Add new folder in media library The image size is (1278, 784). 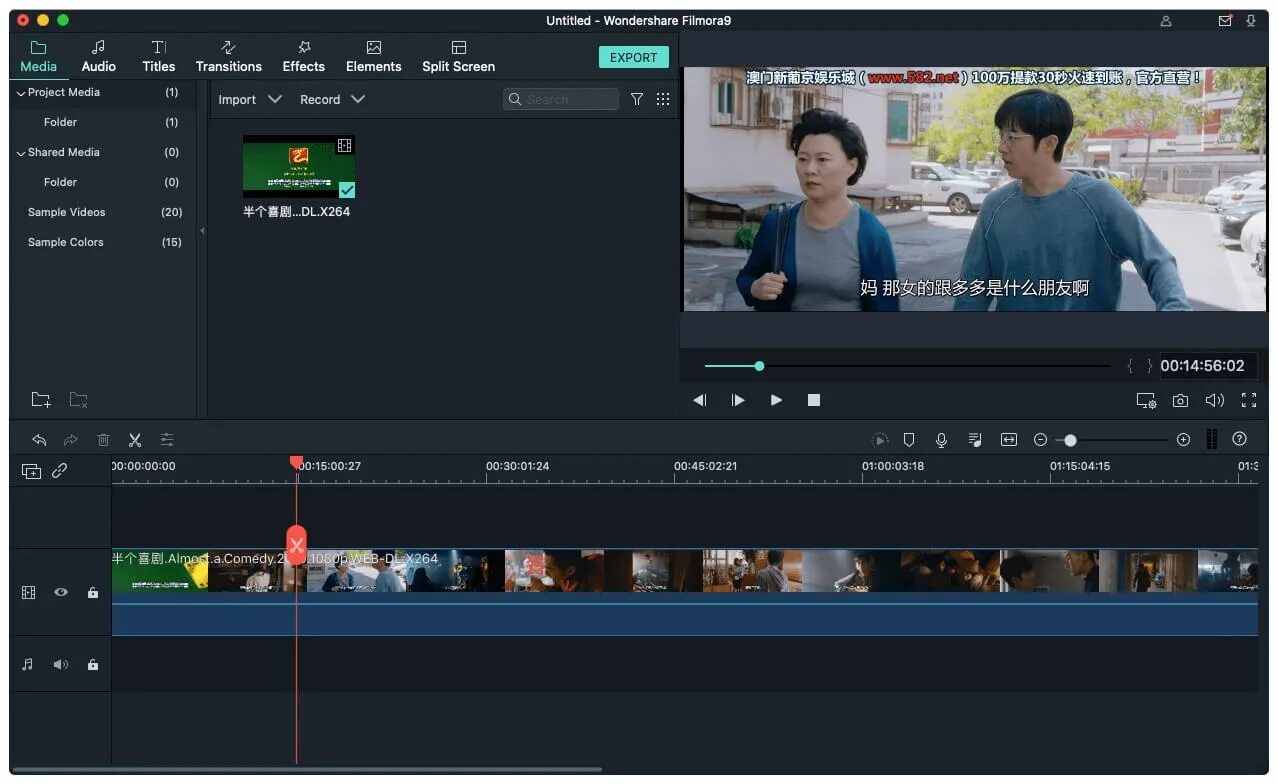click(40, 400)
